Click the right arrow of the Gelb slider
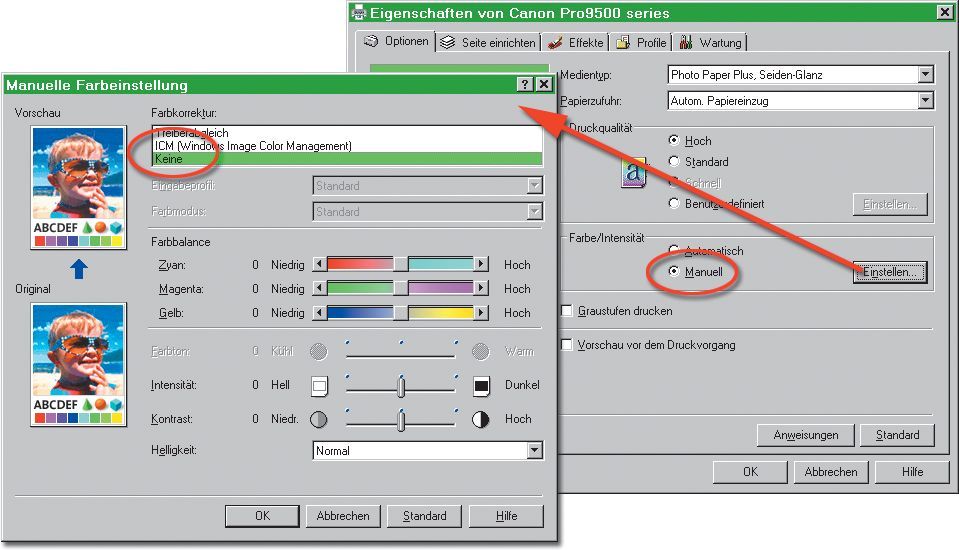Viewport: 959px width, 550px height. (x=481, y=313)
